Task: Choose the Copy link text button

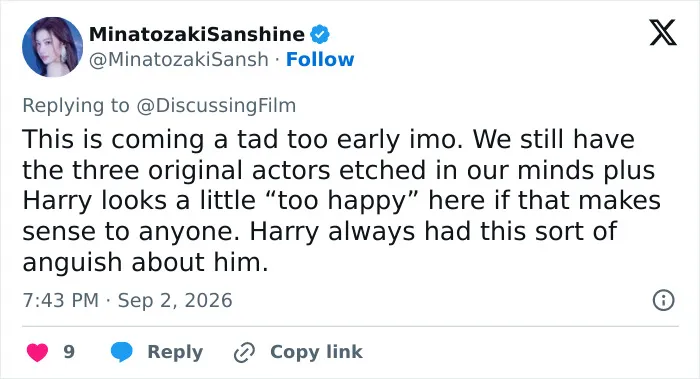Action: (316, 352)
